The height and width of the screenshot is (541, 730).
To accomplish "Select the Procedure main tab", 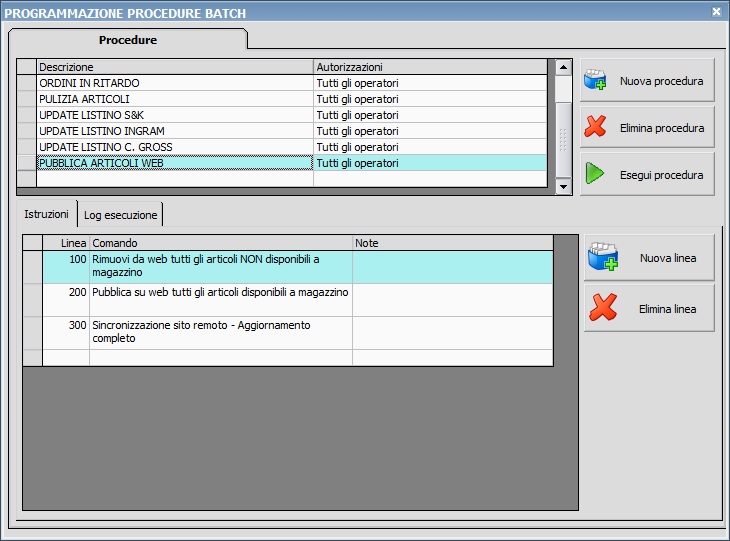I will pyautogui.click(x=128, y=40).
